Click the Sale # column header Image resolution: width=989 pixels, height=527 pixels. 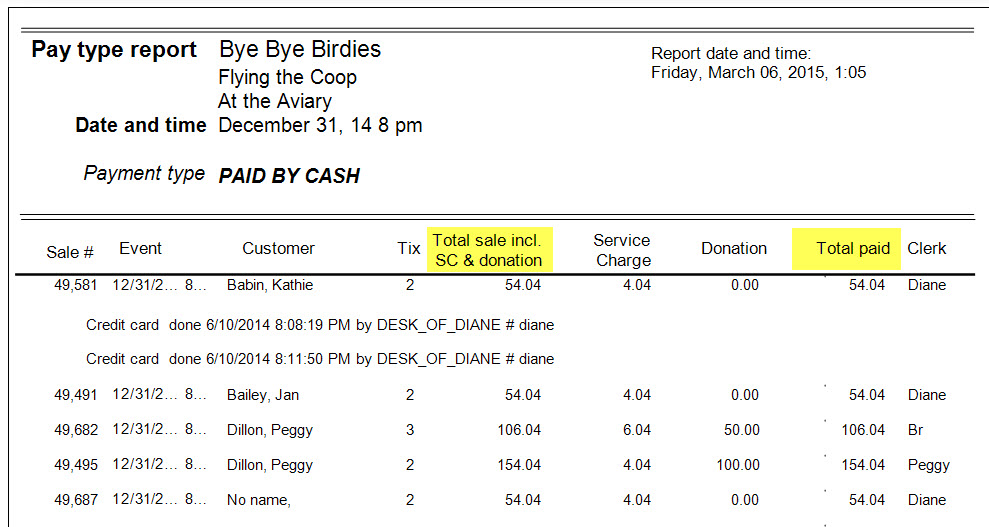tap(70, 252)
